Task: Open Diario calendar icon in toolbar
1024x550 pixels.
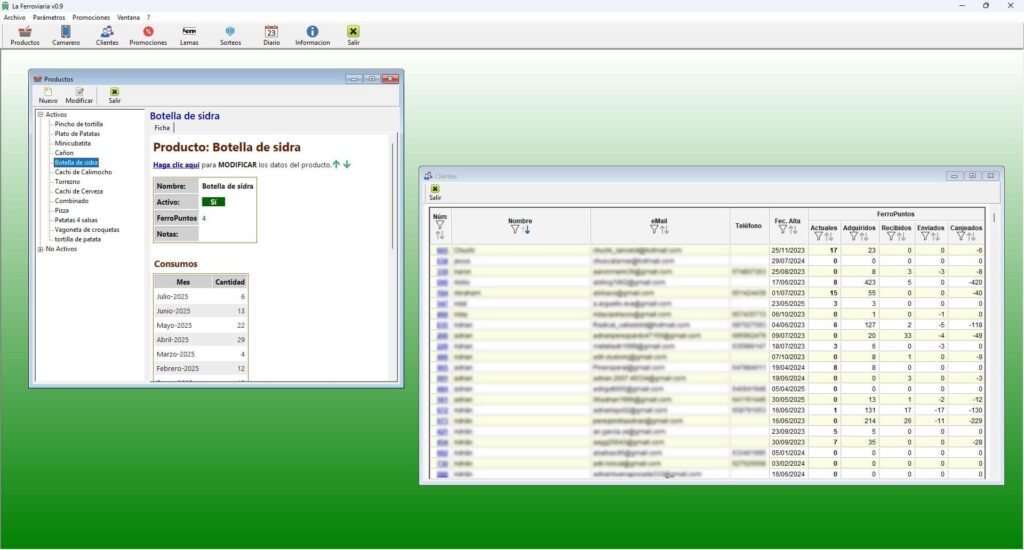Action: pyautogui.click(x=271, y=36)
